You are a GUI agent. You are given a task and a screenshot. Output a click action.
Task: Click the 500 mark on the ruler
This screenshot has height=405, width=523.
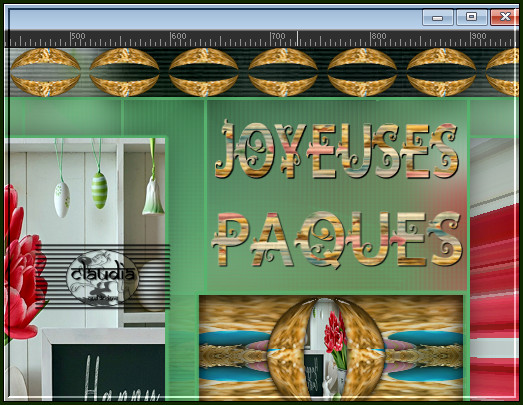[79, 36]
